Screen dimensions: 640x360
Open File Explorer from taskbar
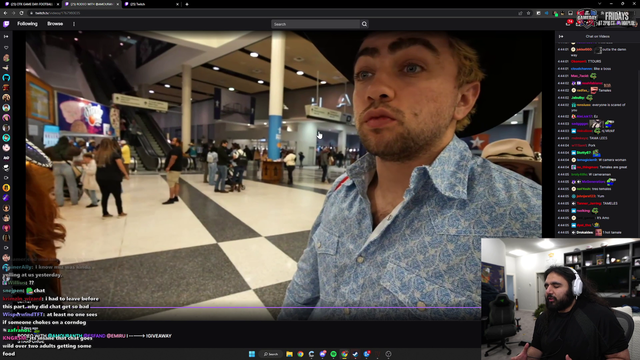click(289, 354)
